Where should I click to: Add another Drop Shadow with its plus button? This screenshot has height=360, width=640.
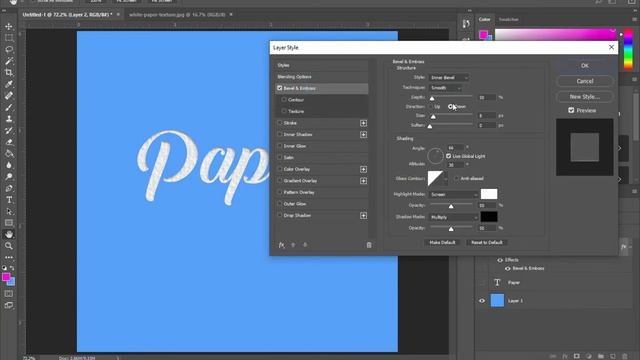(x=363, y=215)
